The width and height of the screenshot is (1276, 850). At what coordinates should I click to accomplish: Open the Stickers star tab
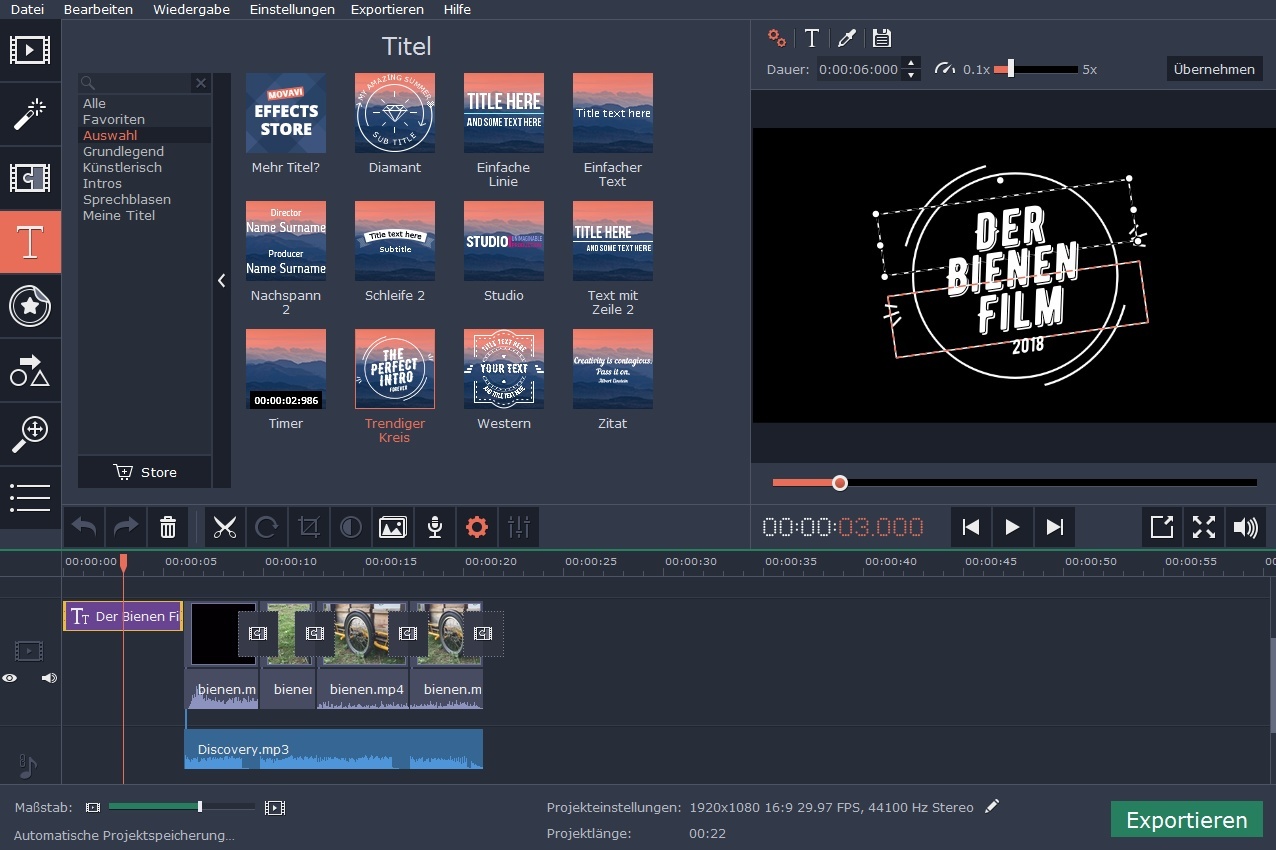(30, 306)
